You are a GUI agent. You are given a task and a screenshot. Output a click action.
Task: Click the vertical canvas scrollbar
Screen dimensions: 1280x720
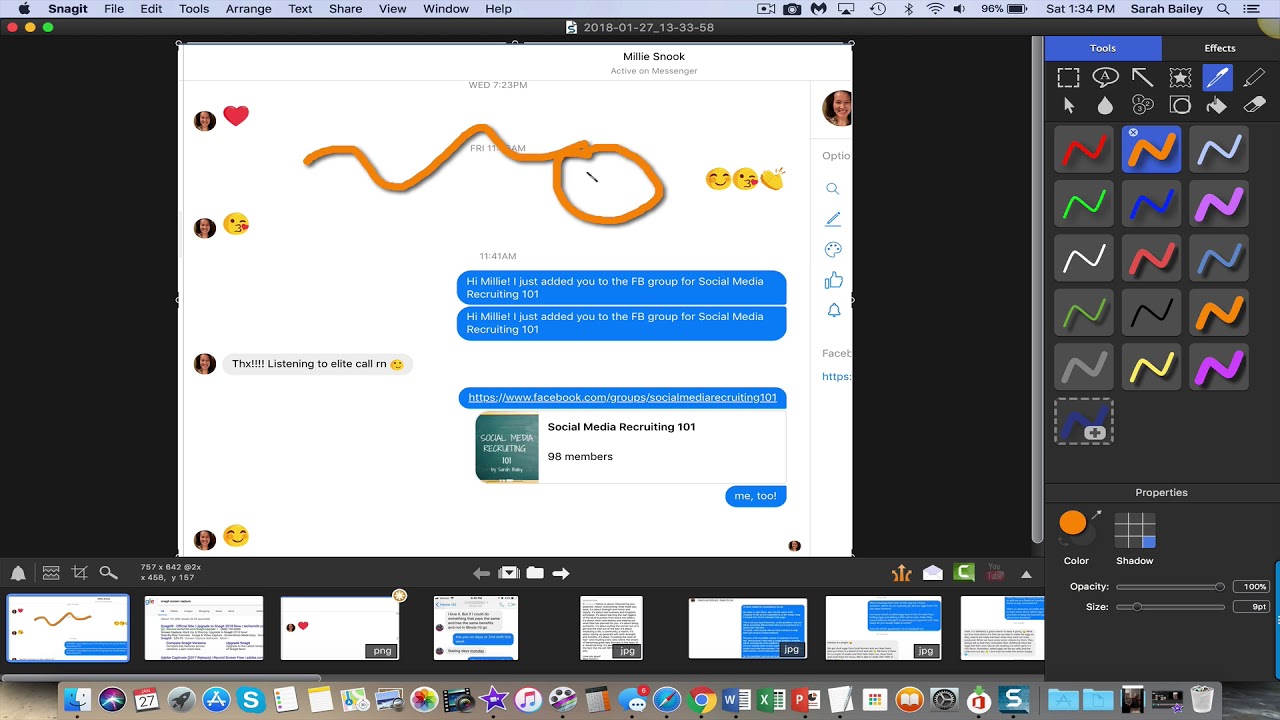(x=1036, y=290)
